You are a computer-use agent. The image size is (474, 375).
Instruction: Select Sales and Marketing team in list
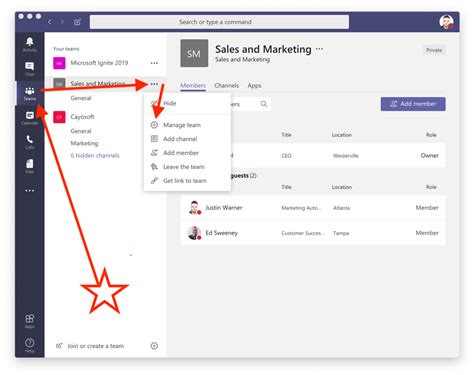[x=98, y=84]
